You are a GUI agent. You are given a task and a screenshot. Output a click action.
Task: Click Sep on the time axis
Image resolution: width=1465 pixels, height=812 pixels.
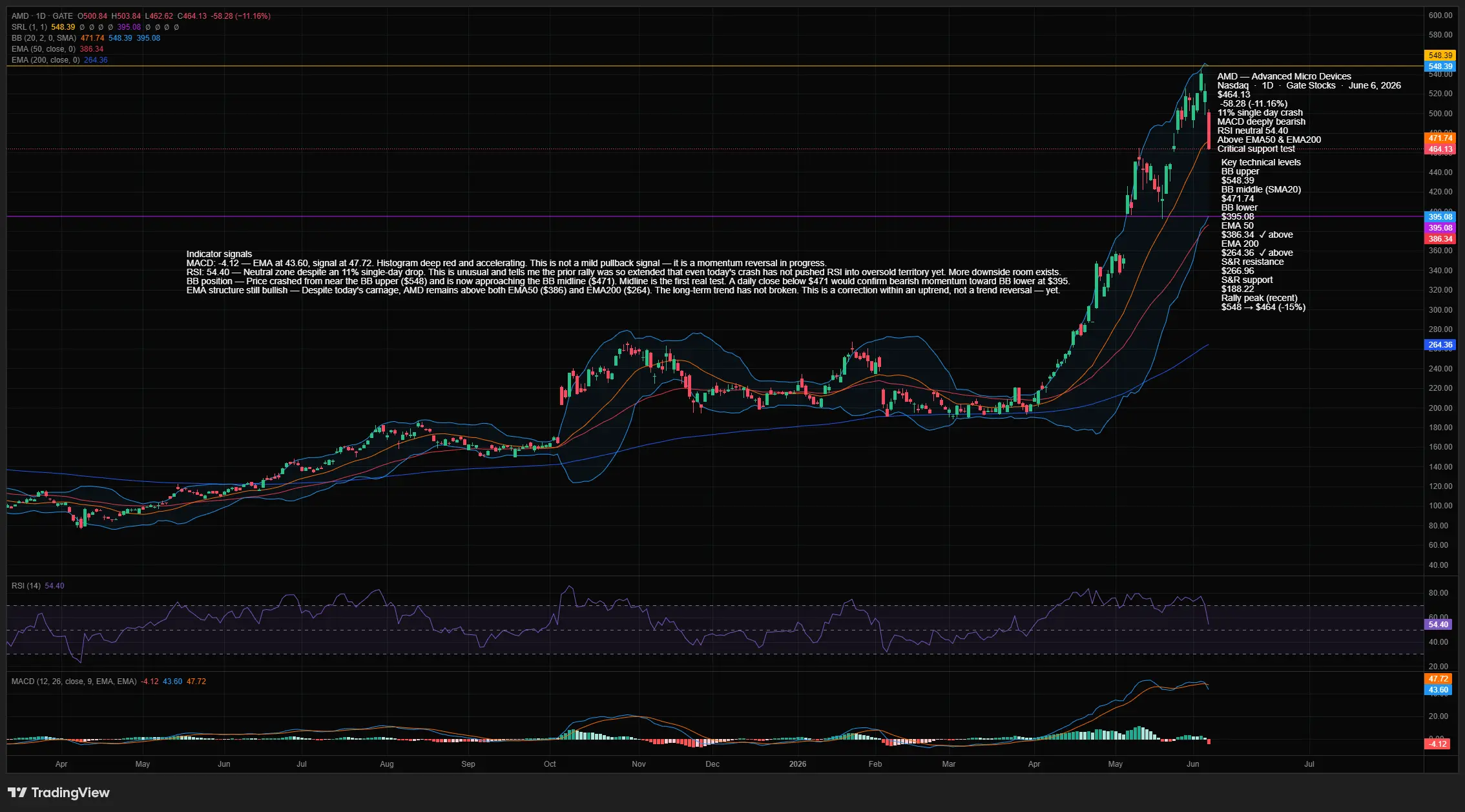pyautogui.click(x=468, y=764)
